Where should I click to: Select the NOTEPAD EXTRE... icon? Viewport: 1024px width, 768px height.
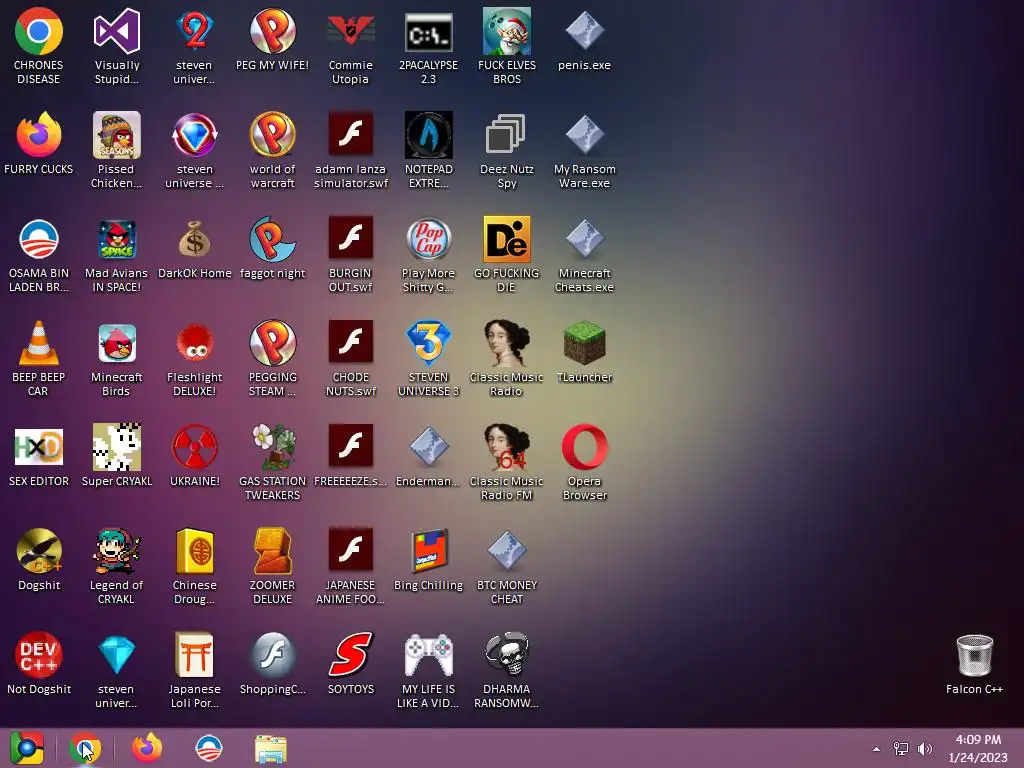(x=428, y=135)
